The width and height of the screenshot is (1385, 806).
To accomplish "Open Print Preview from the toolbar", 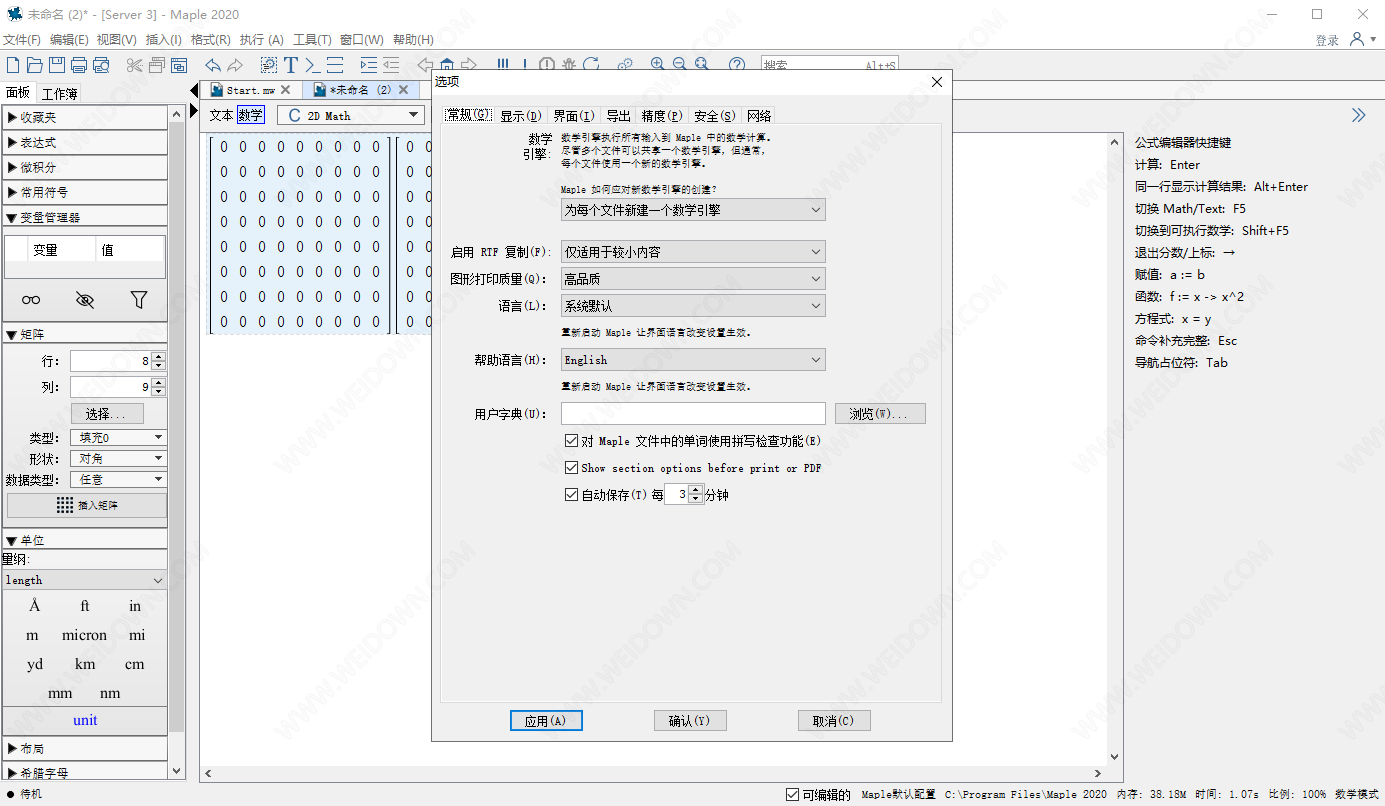I will pyautogui.click(x=101, y=65).
